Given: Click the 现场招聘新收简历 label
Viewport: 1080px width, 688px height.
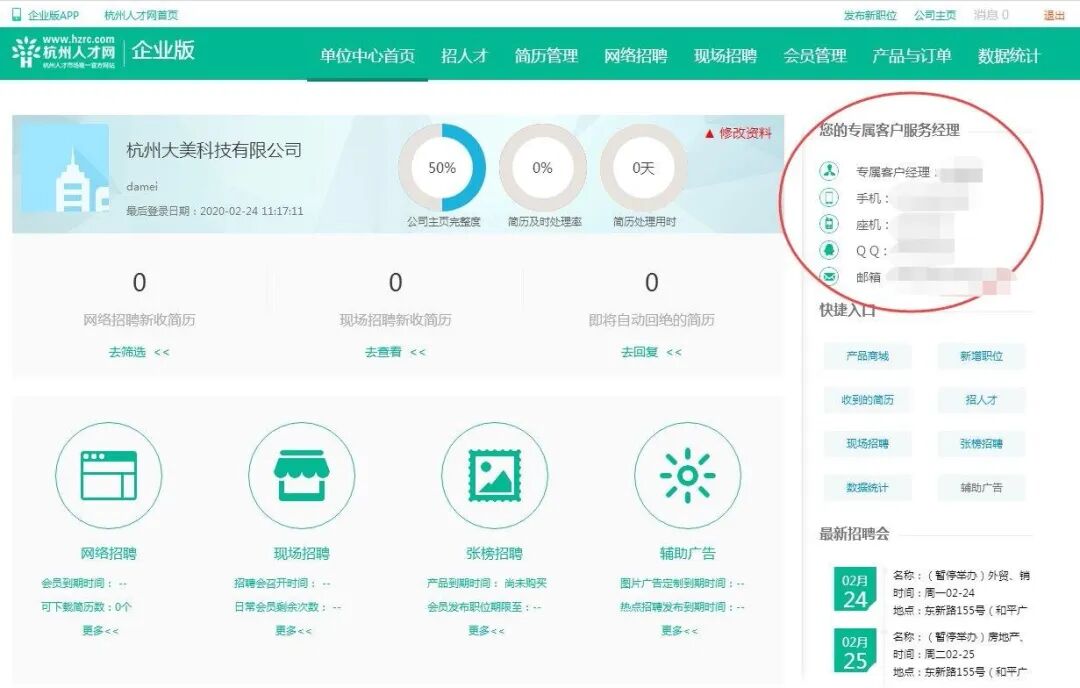Looking at the screenshot, I should tap(395, 320).
